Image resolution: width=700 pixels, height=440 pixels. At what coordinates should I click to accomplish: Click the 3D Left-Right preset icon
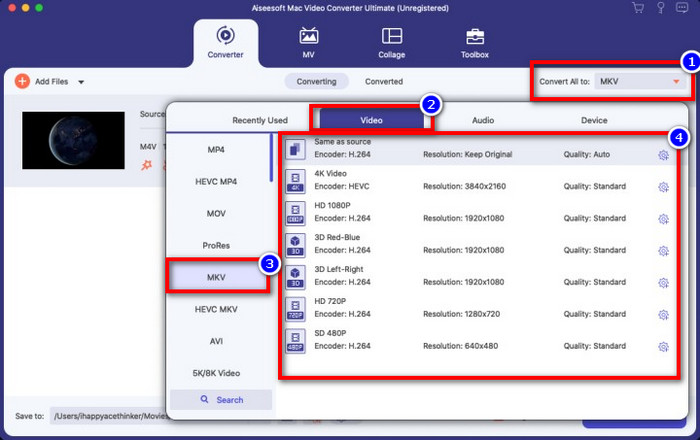295,277
